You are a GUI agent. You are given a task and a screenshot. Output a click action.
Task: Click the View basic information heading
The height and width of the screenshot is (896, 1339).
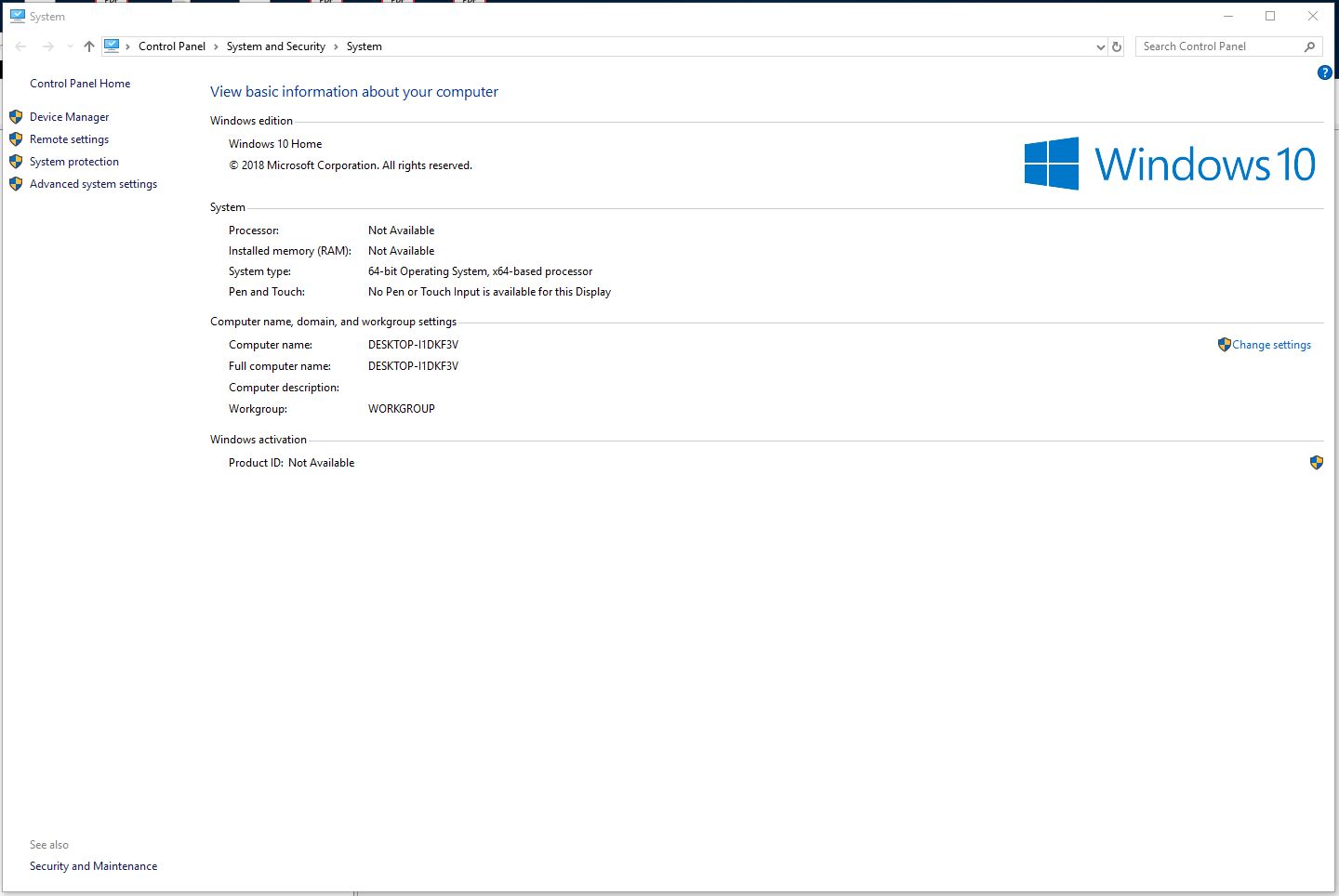click(x=354, y=92)
